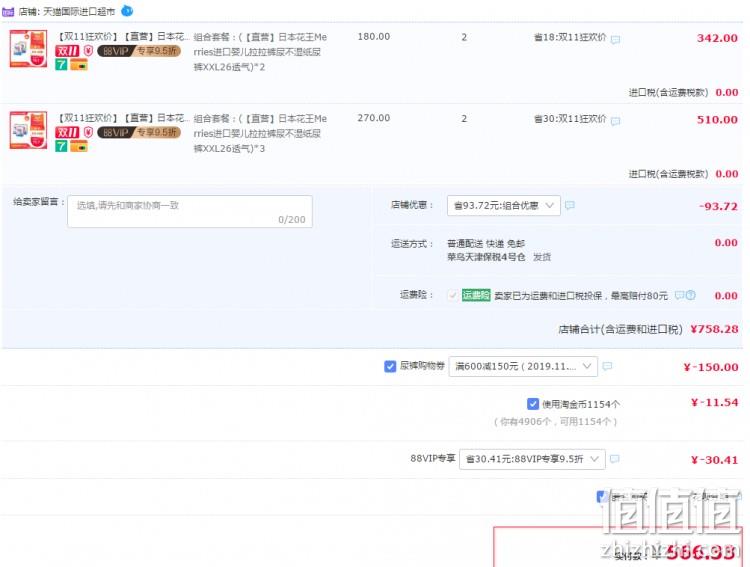Click 进口税(含运费税款) under the 342.00 item
This screenshot has height=567, width=750.
[x=668, y=92]
